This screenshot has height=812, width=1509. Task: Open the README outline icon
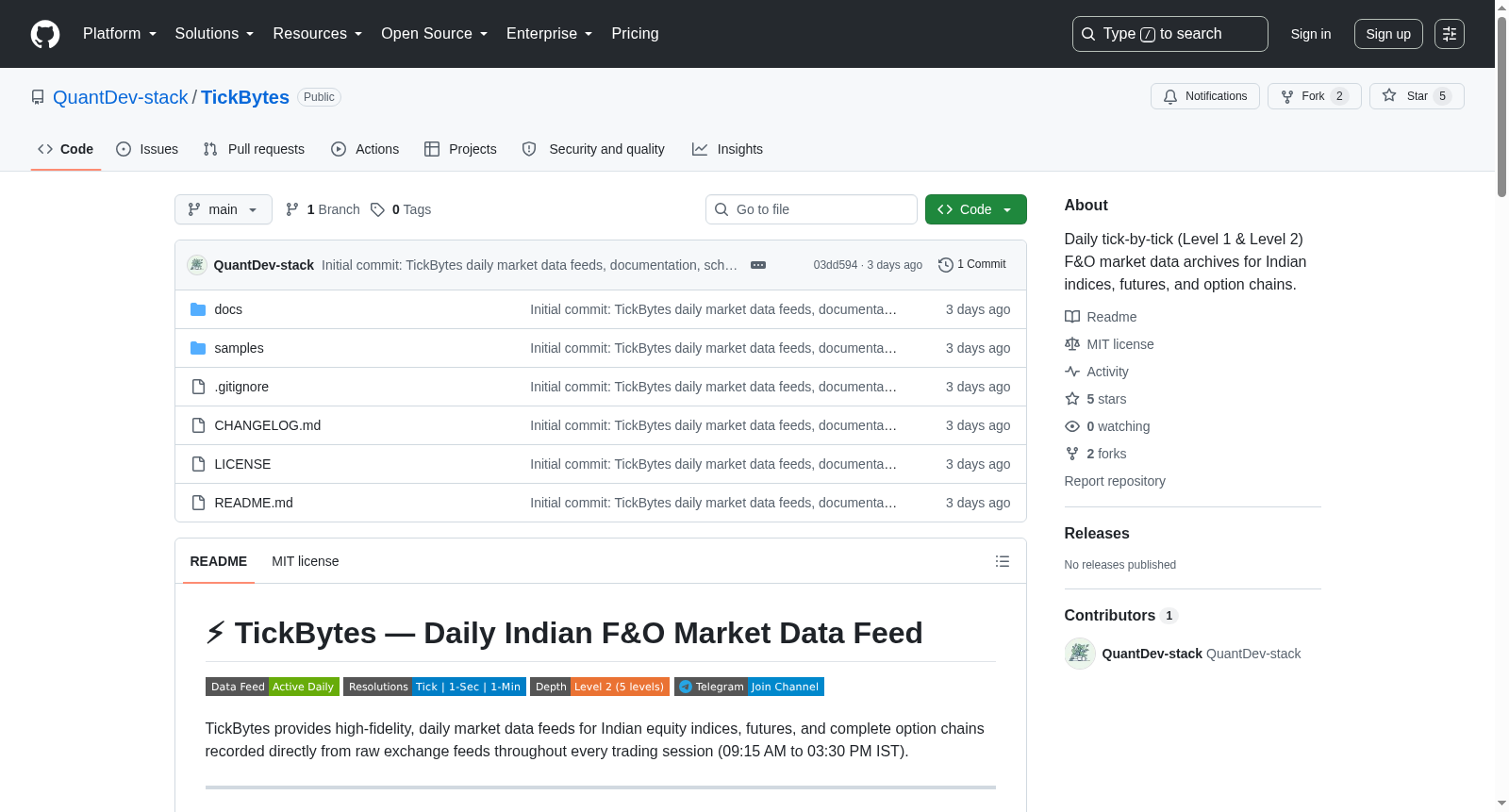point(1003,561)
